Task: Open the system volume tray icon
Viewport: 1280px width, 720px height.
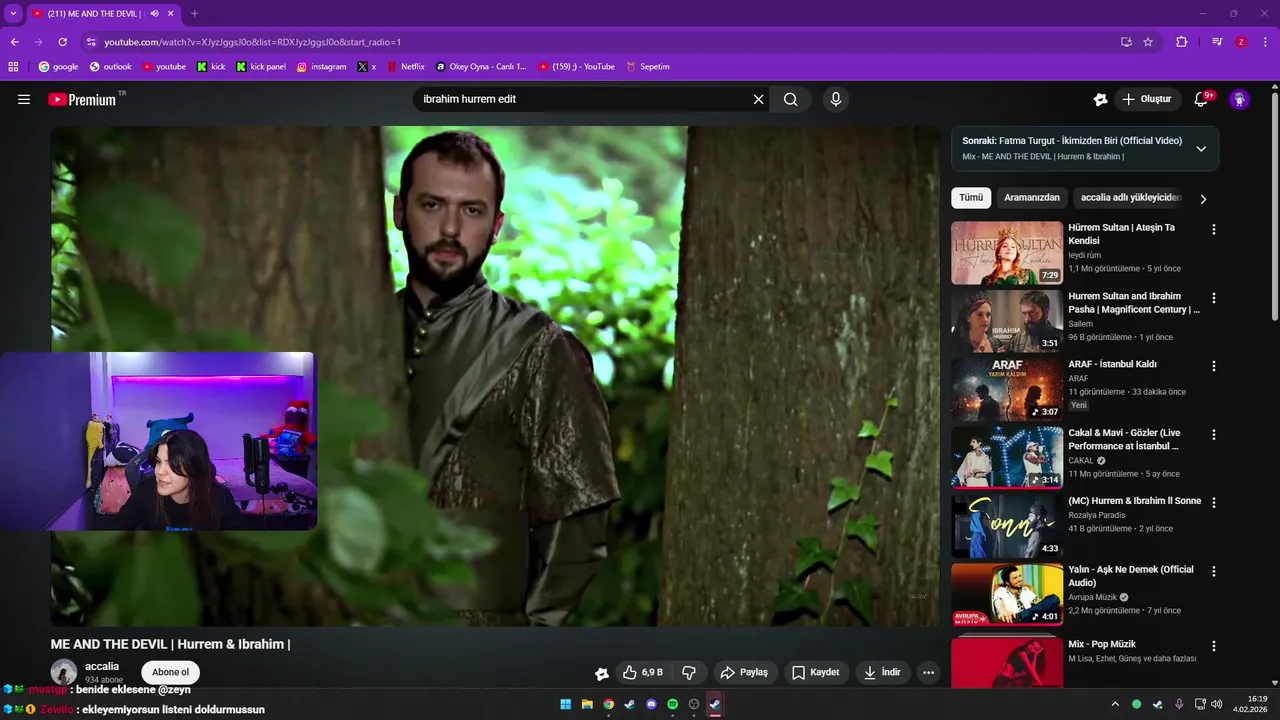Action: coord(1216,704)
